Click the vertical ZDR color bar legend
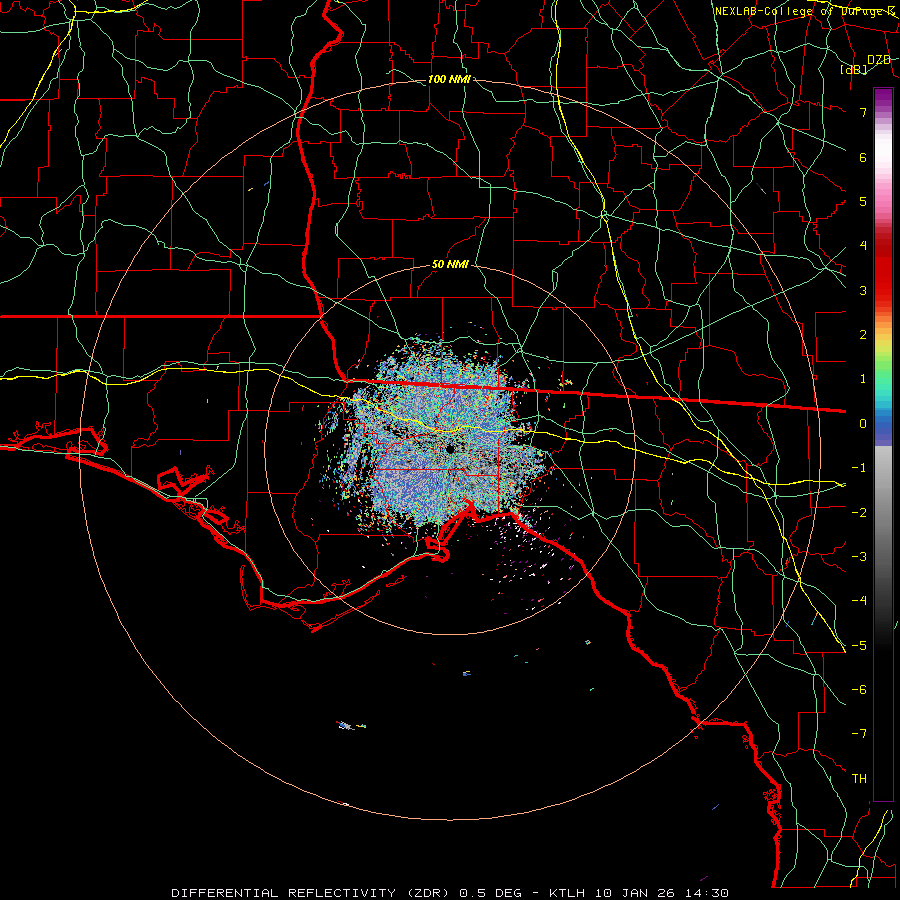Viewport: 900px width, 900px height. click(x=883, y=444)
